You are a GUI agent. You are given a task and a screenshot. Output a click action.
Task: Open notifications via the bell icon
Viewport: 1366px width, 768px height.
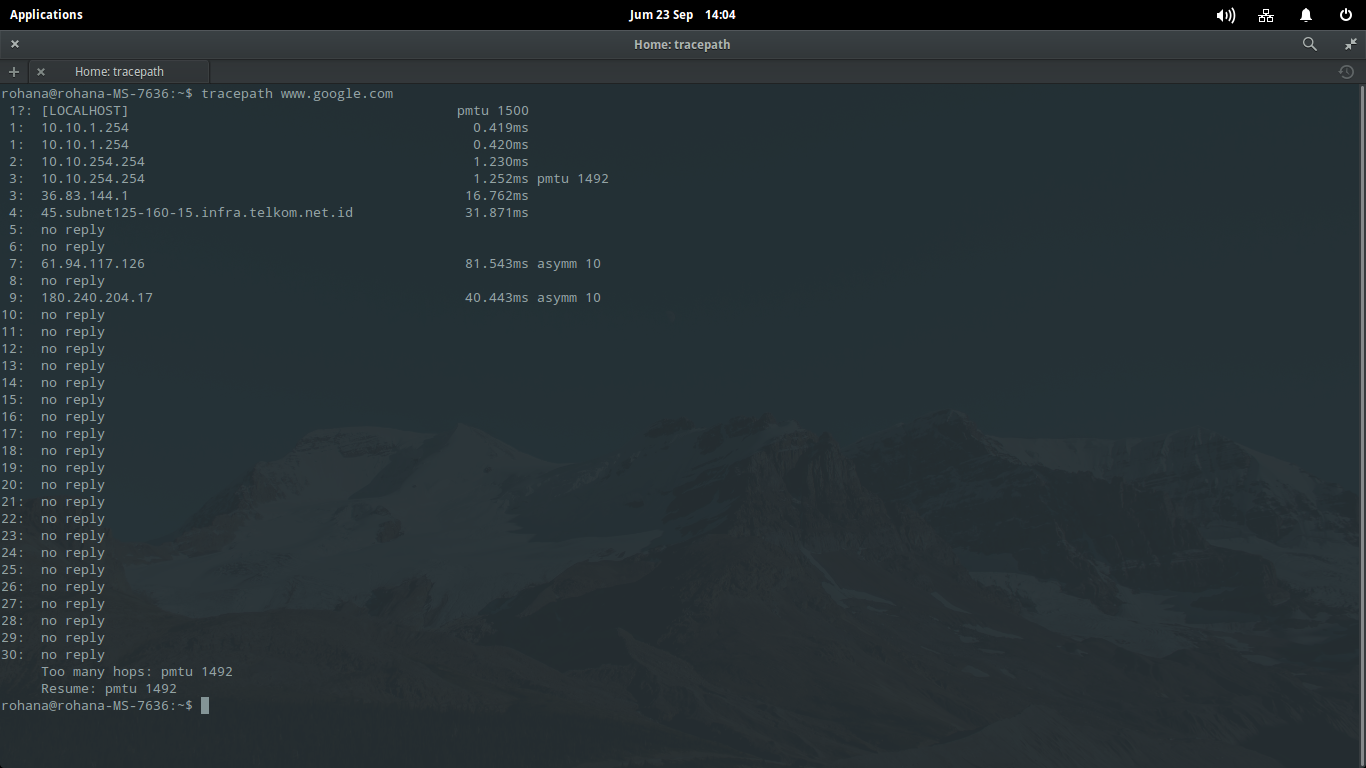1305,14
